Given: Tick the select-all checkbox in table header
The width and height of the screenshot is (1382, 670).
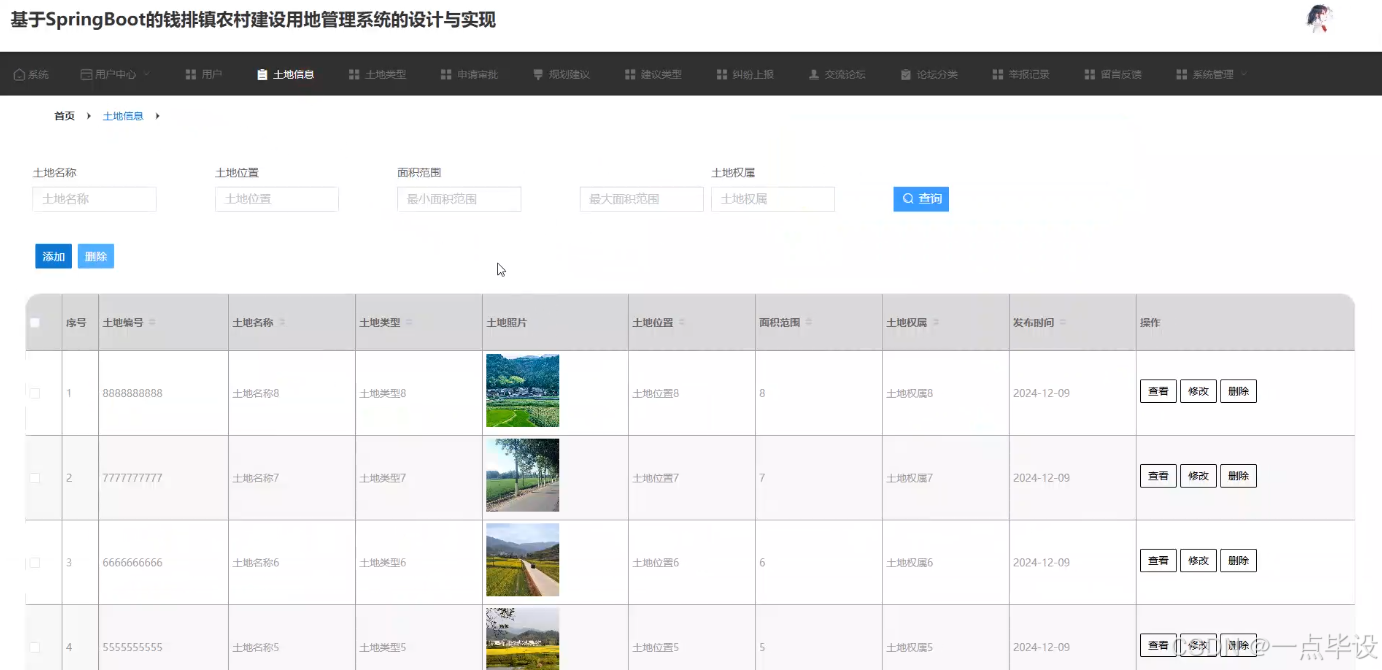Looking at the screenshot, I should [35, 323].
